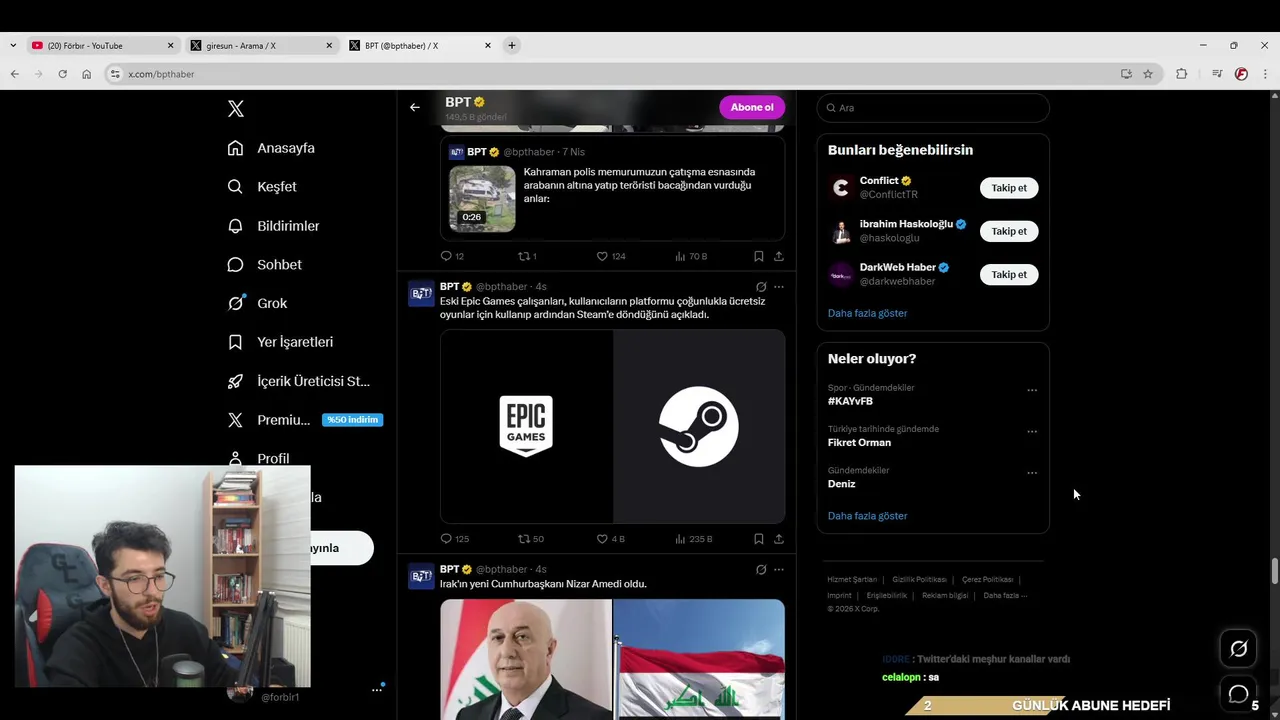Reply to the Epic Games post
The width and height of the screenshot is (1280, 720).
(x=454, y=539)
